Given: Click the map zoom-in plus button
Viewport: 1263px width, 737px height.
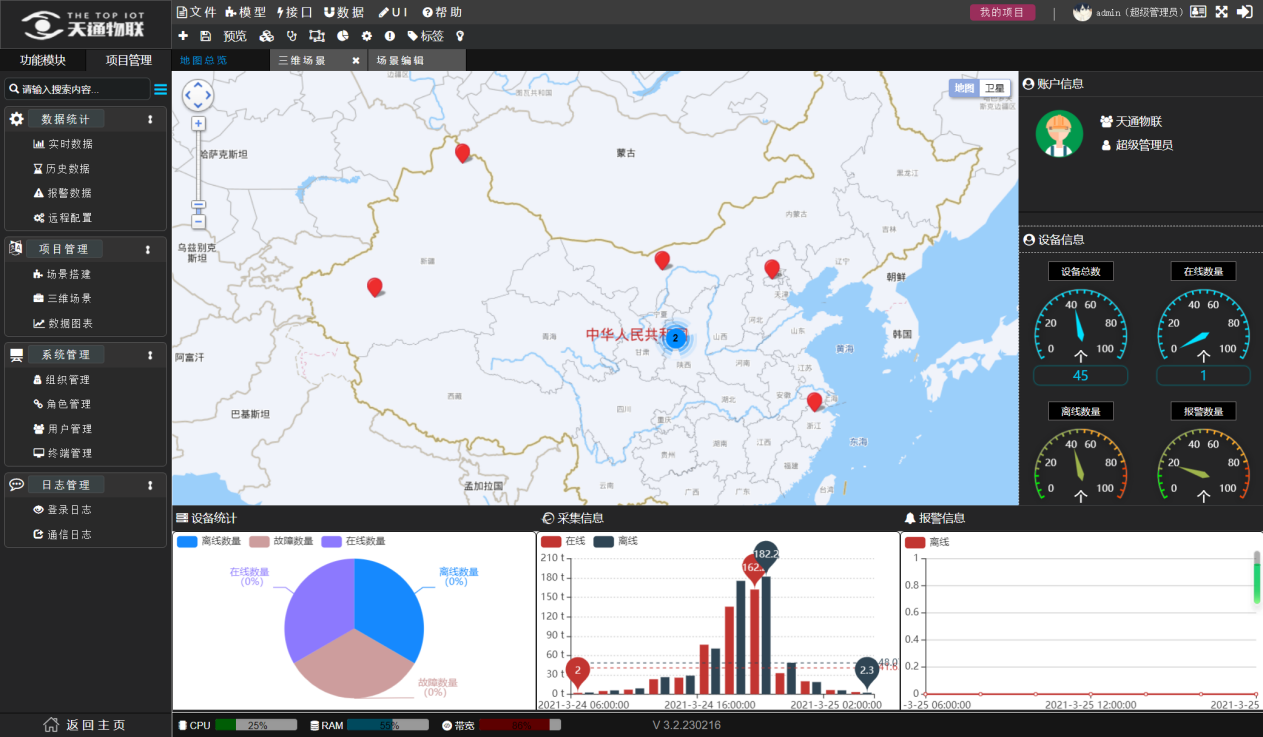Looking at the screenshot, I should click(198, 123).
